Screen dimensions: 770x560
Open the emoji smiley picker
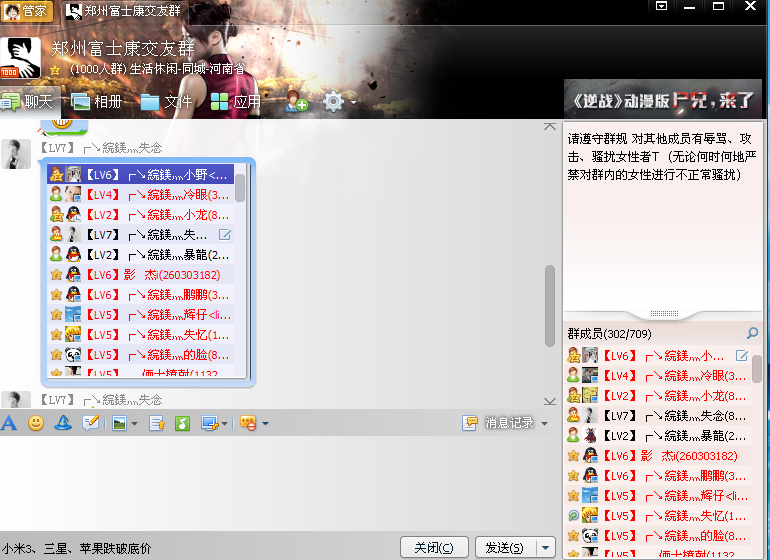36,423
